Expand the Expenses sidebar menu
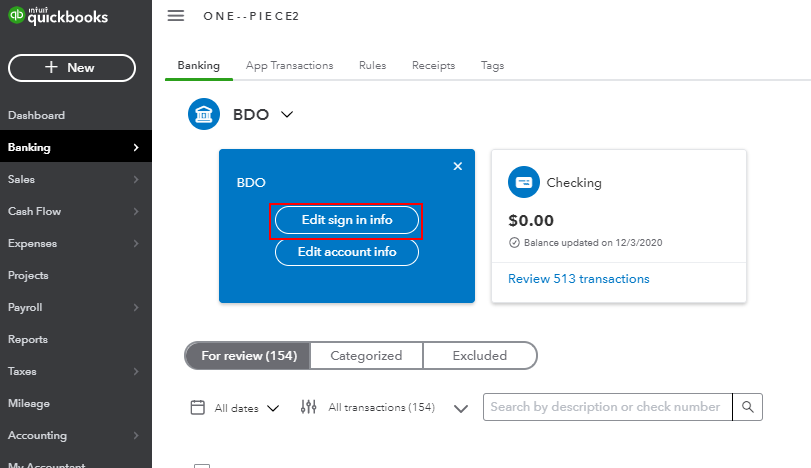Screen dimensions: 811x468 coord(76,243)
